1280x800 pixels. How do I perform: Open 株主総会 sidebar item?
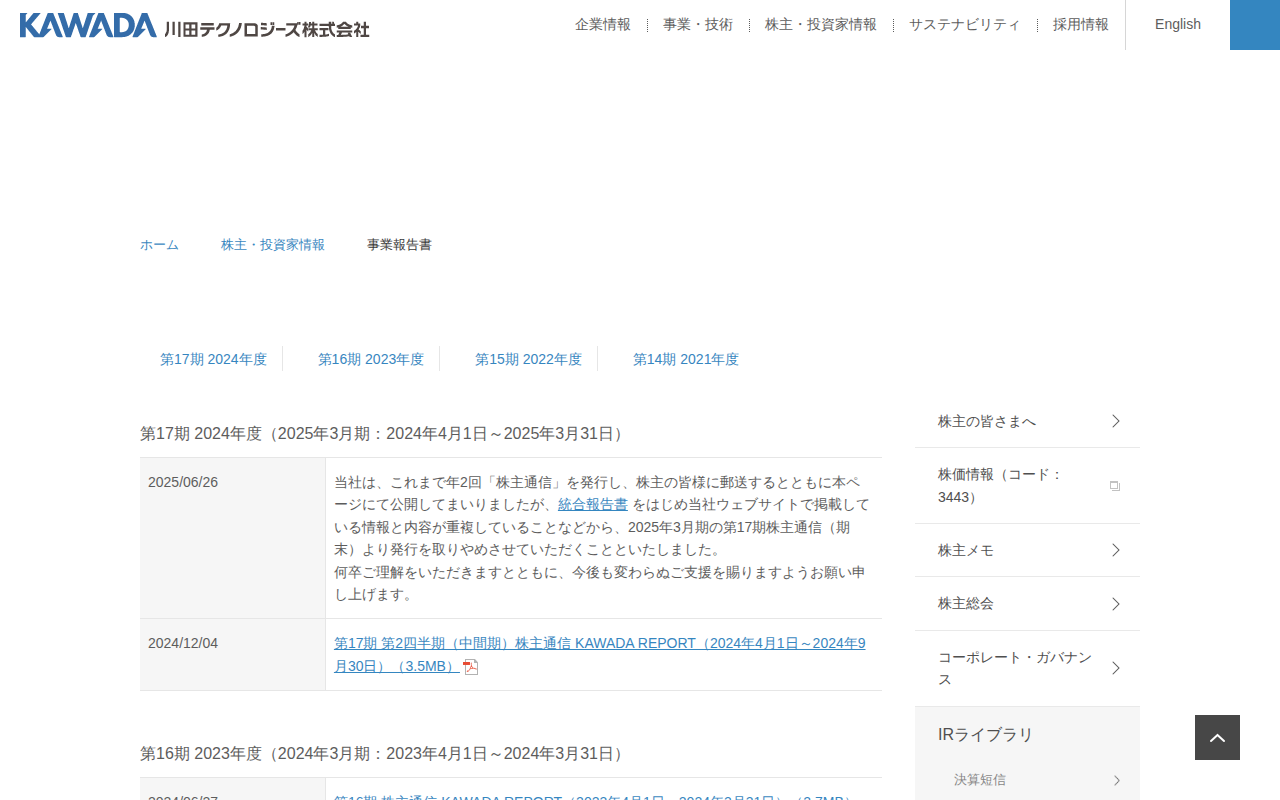pyautogui.click(x=1027, y=604)
